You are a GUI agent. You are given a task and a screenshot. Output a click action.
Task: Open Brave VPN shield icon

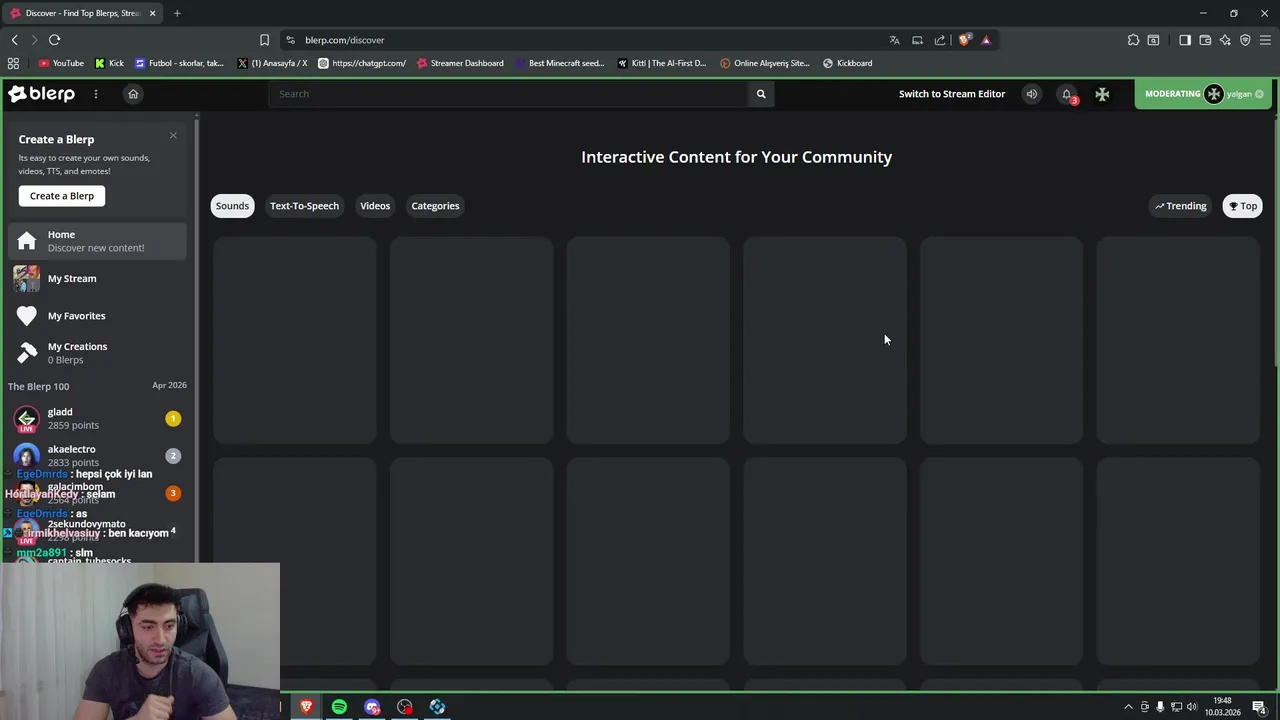coord(1245,40)
